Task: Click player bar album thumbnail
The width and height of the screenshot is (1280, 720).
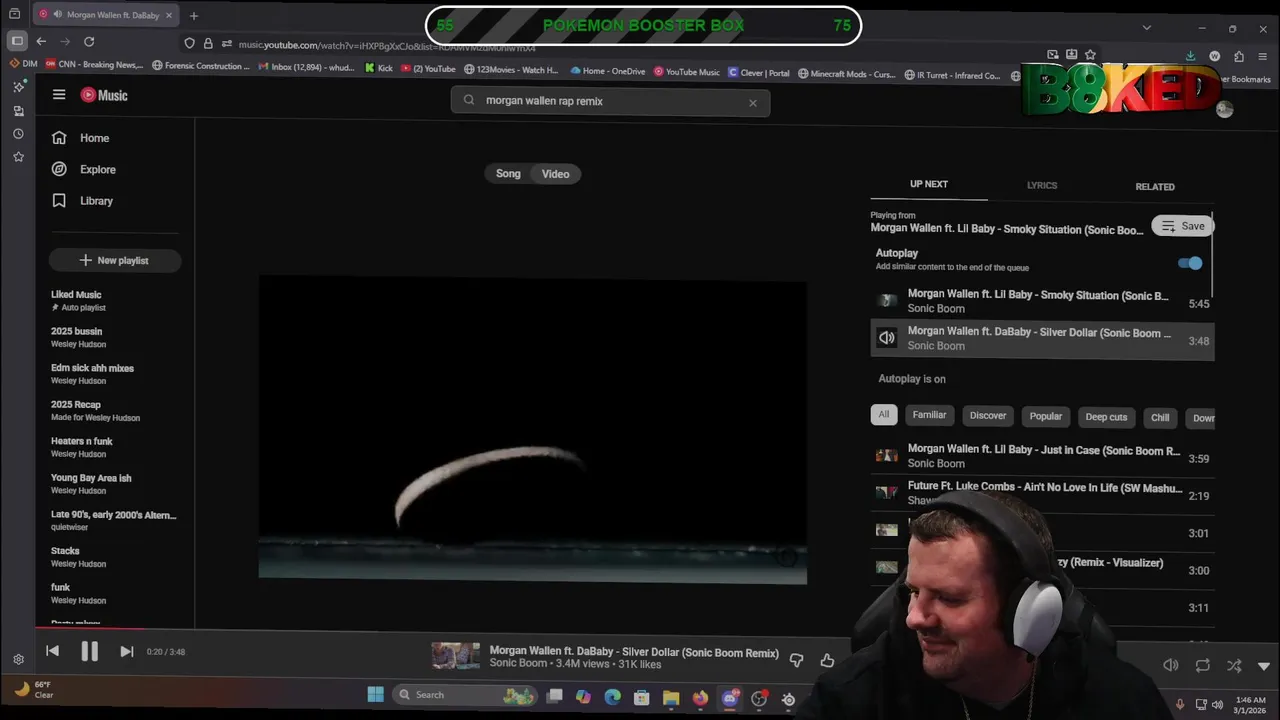Action: (x=456, y=656)
